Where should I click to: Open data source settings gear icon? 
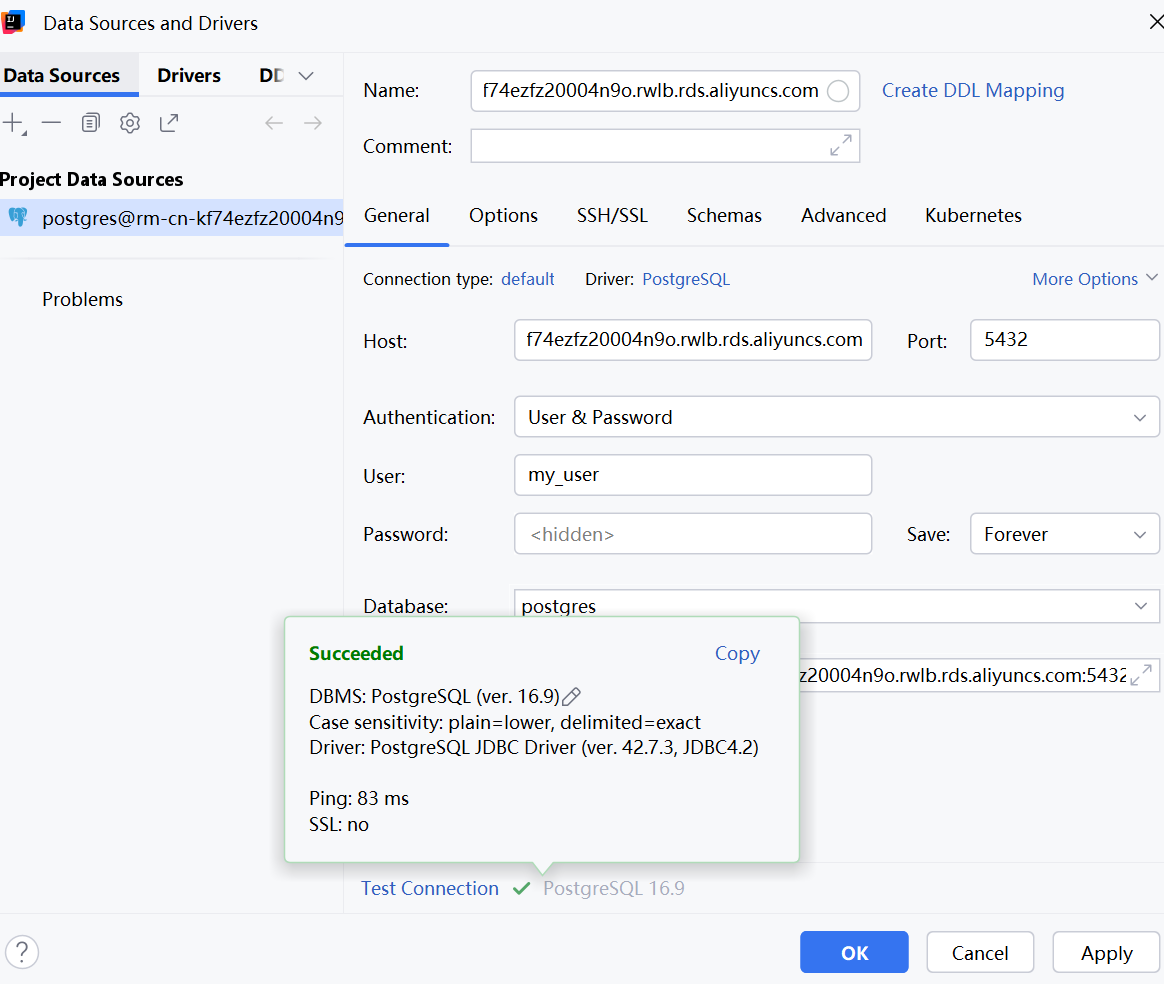(x=130, y=122)
